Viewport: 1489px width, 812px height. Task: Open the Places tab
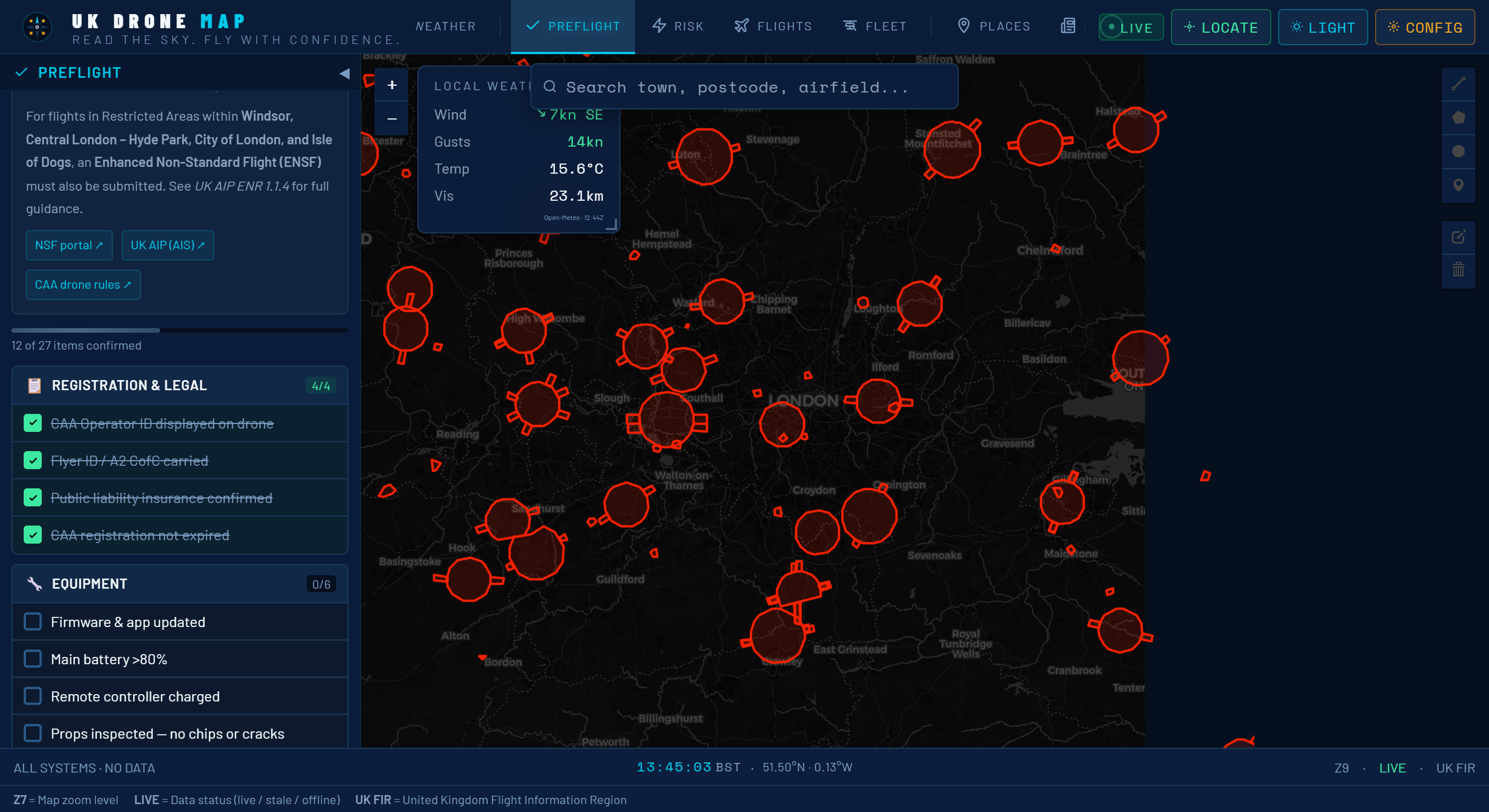994,26
